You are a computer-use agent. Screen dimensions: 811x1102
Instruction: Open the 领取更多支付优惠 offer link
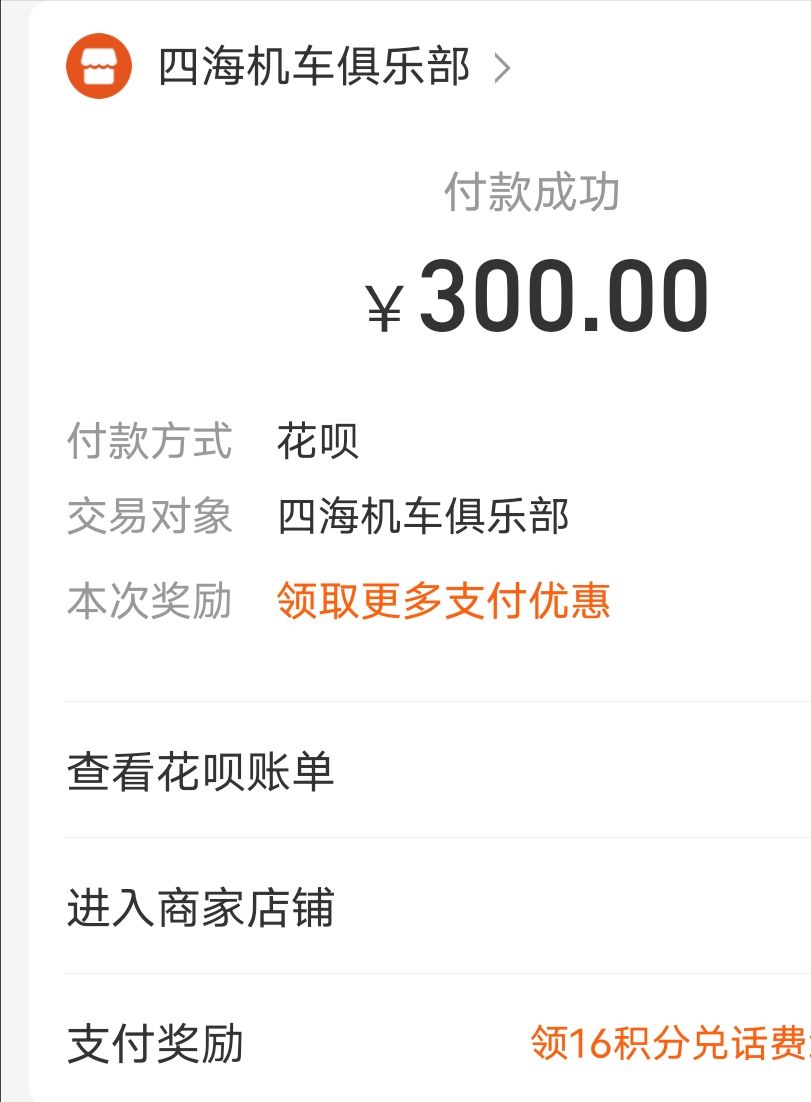443,601
